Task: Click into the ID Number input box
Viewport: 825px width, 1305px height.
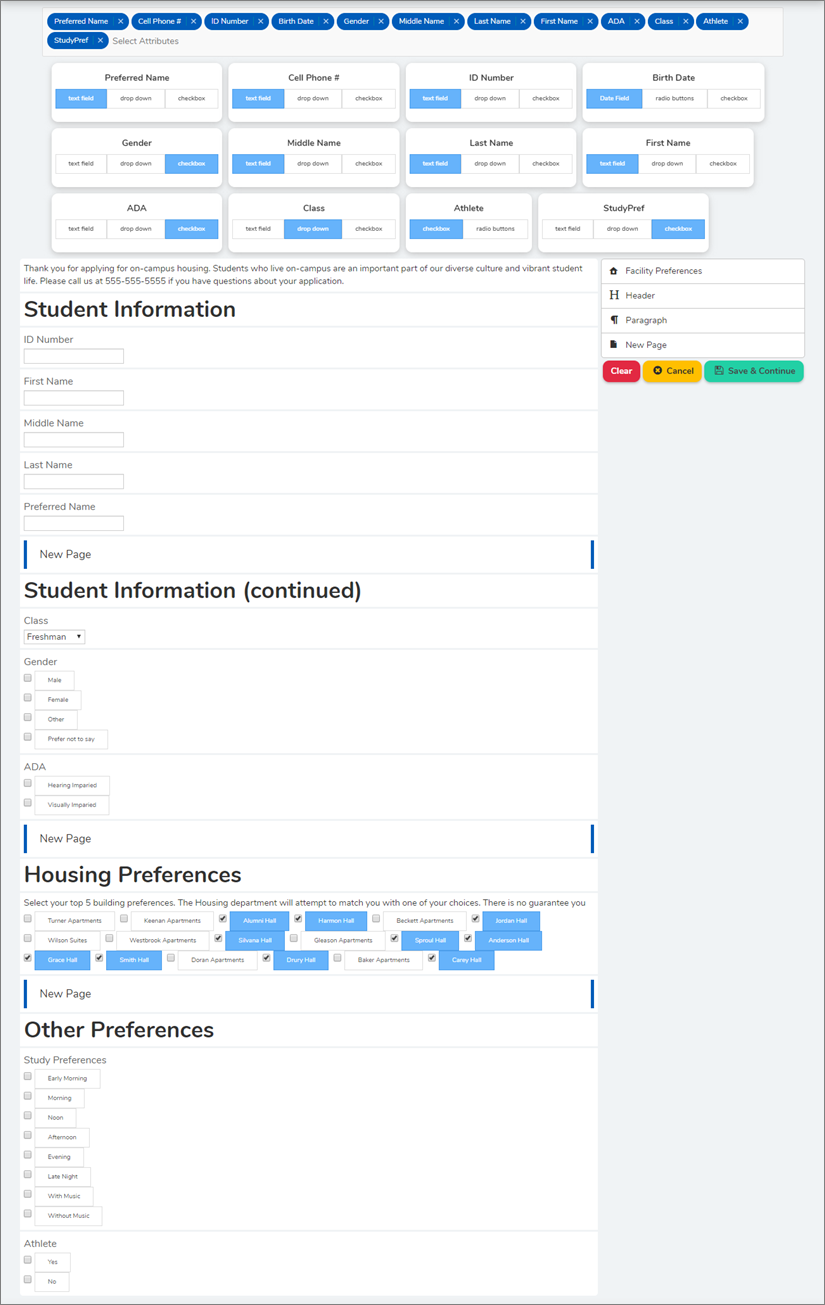Action: 74,357
